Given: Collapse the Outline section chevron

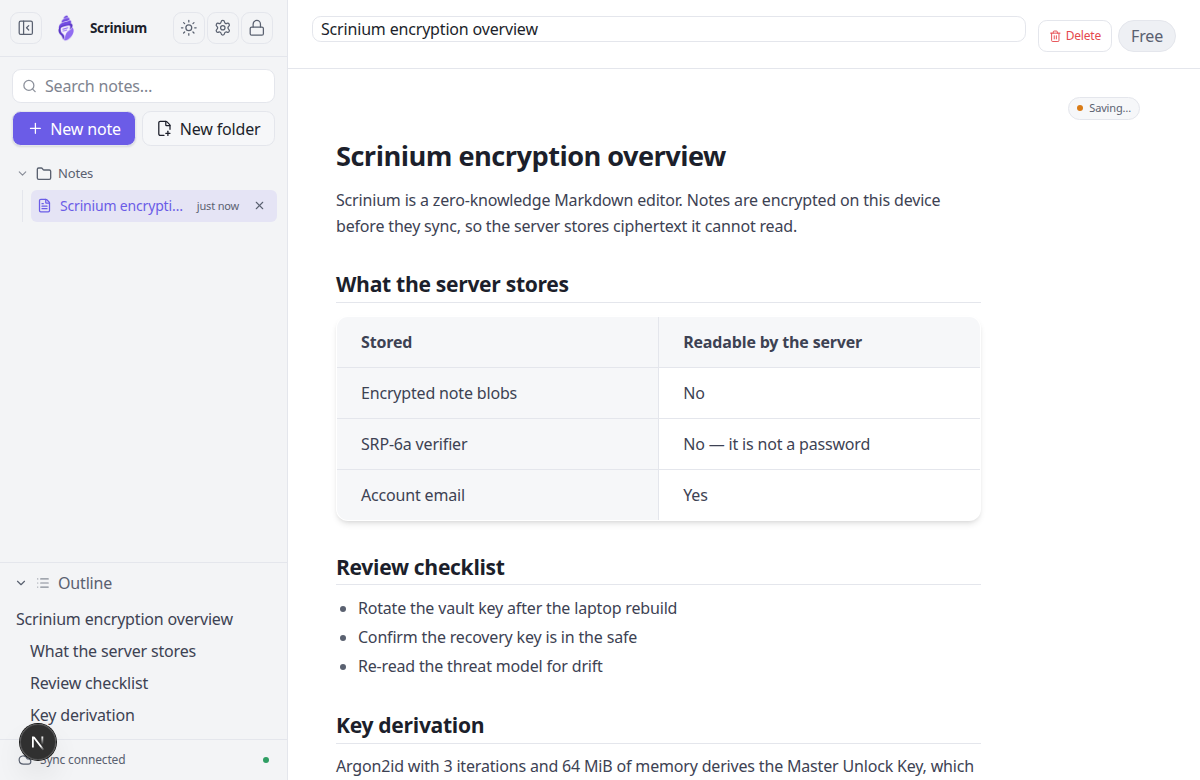Looking at the screenshot, I should point(21,583).
